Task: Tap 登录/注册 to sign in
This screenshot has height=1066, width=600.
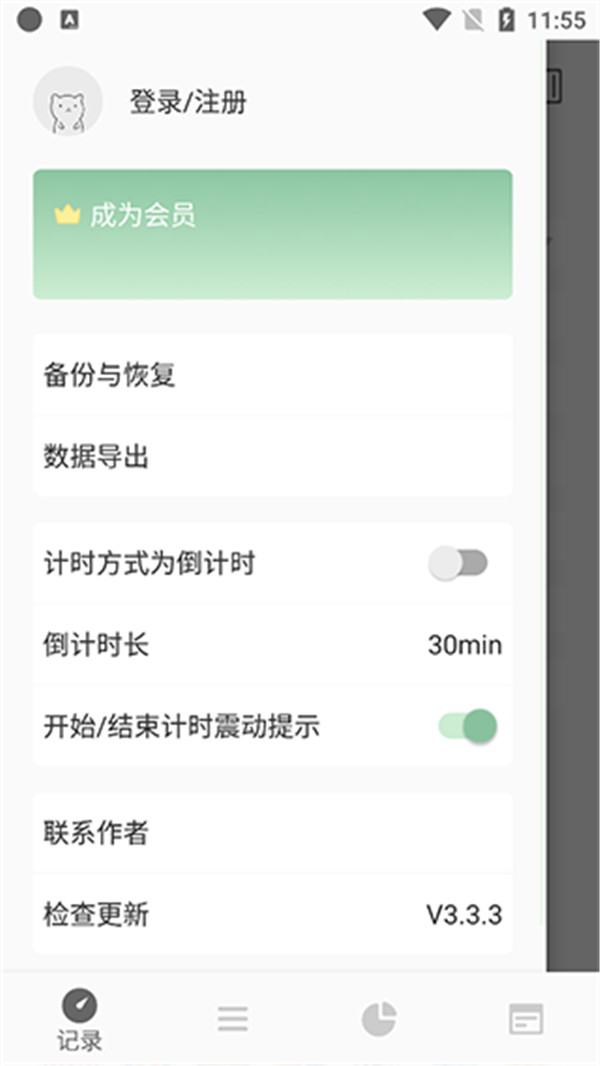Action: coord(188,102)
